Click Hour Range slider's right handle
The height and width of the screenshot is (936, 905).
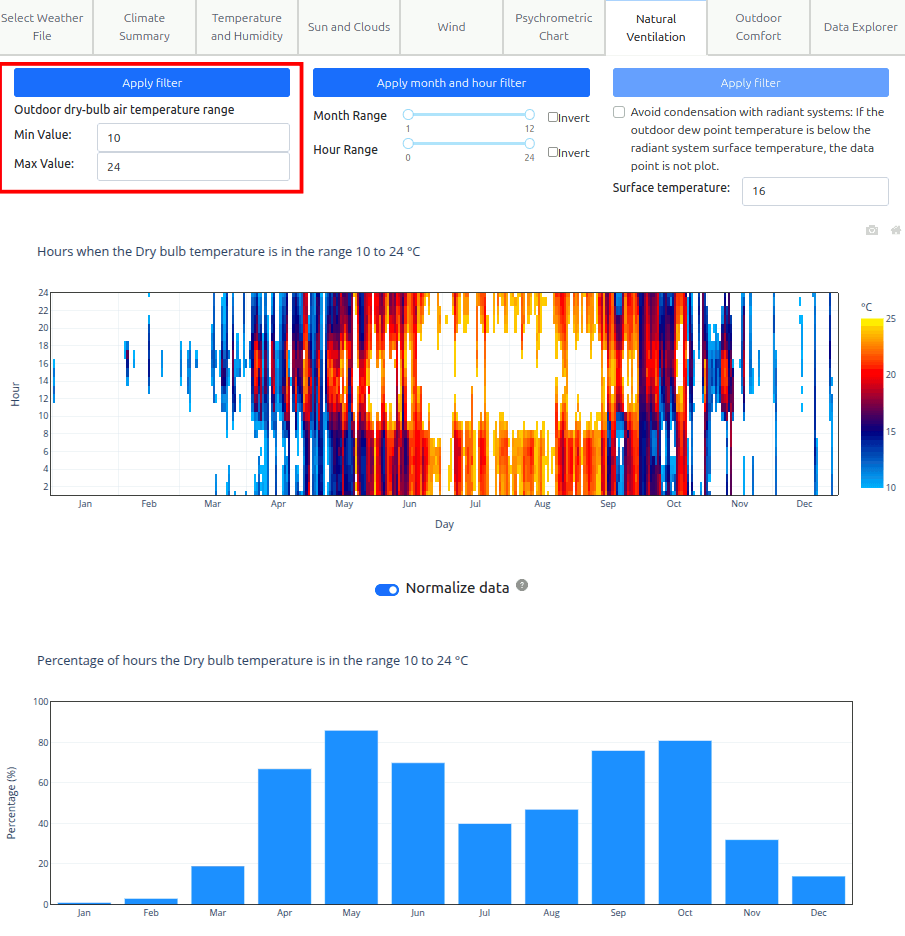pyautogui.click(x=529, y=144)
